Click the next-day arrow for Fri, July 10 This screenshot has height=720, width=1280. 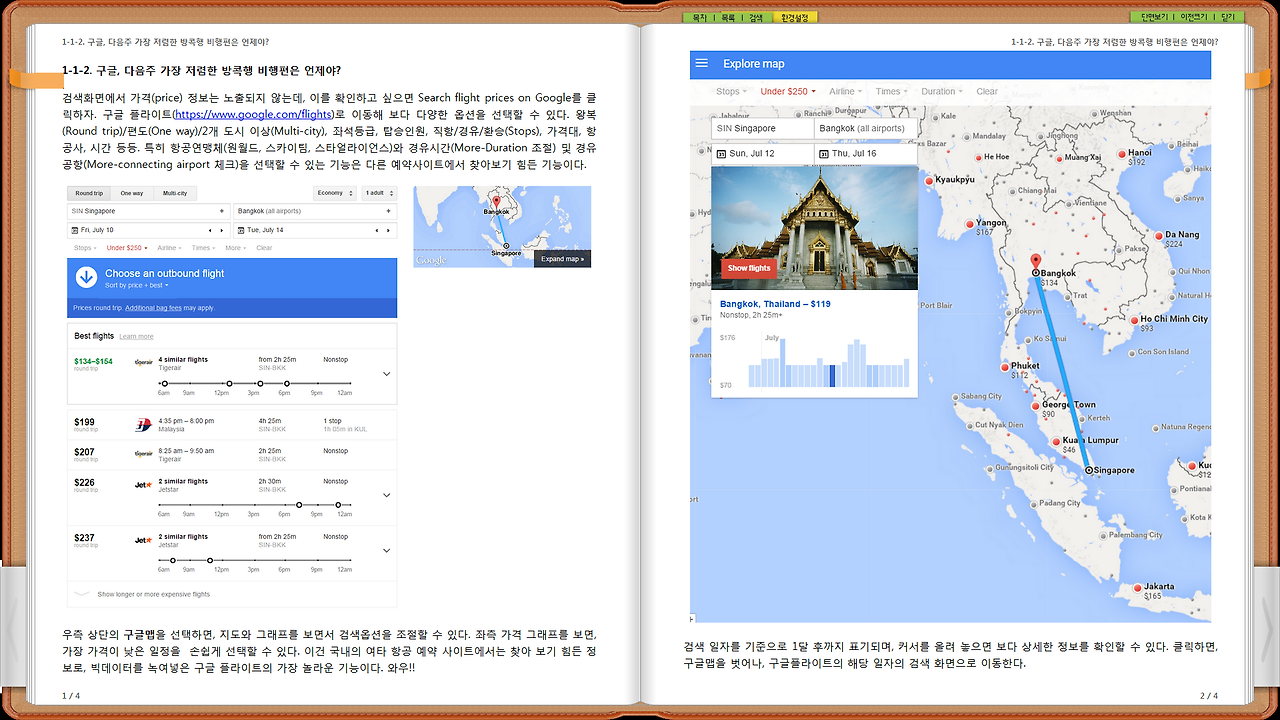tap(222, 230)
